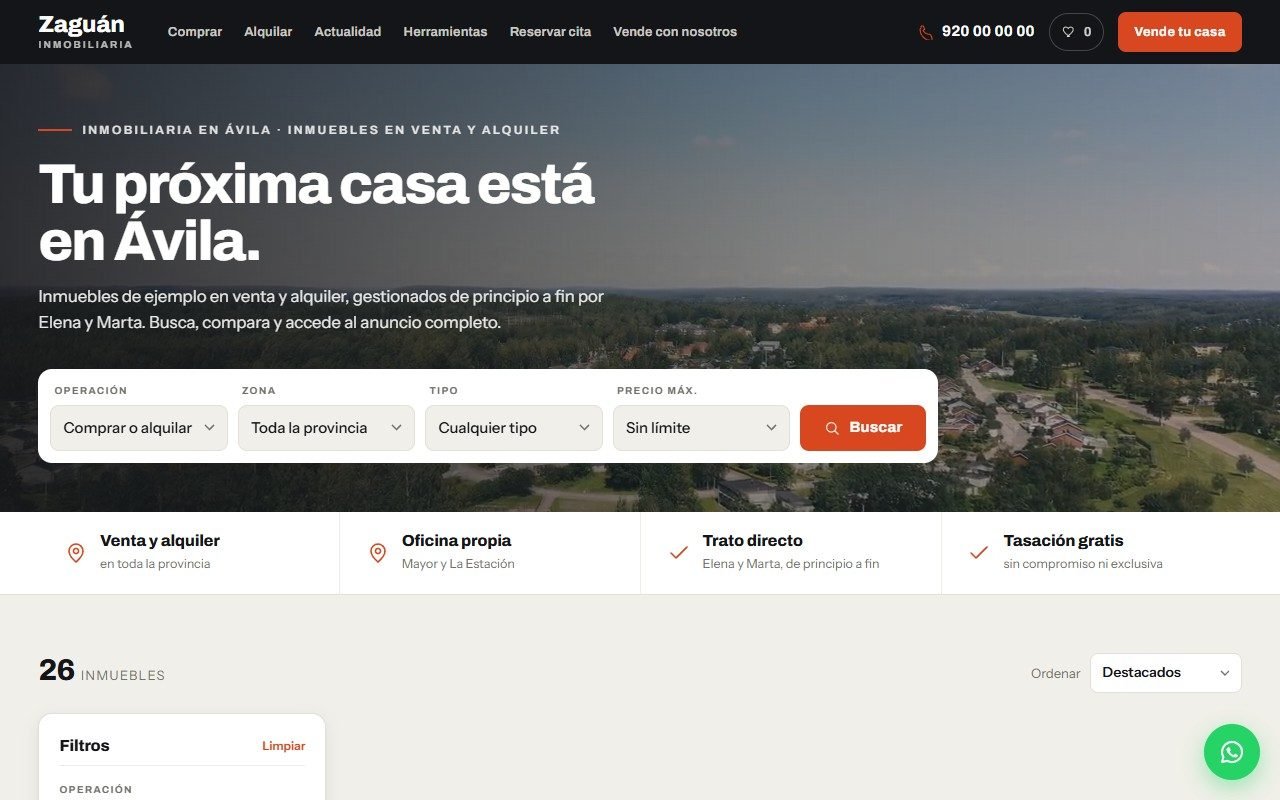Click the phone icon beside 920 00 00 00

(925, 32)
